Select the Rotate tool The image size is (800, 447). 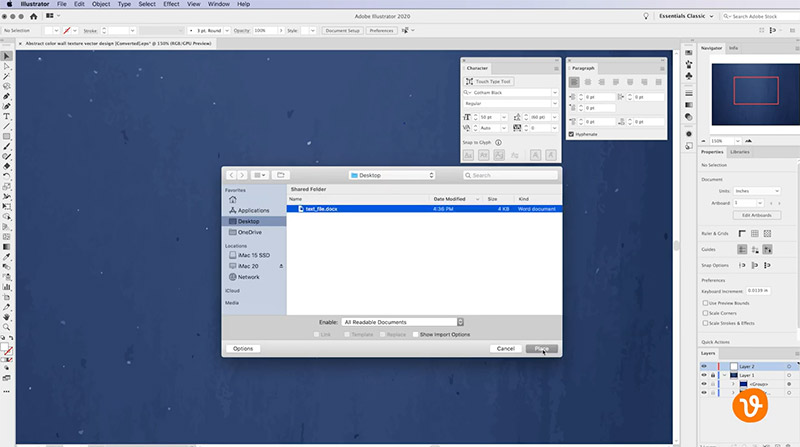tap(7, 177)
